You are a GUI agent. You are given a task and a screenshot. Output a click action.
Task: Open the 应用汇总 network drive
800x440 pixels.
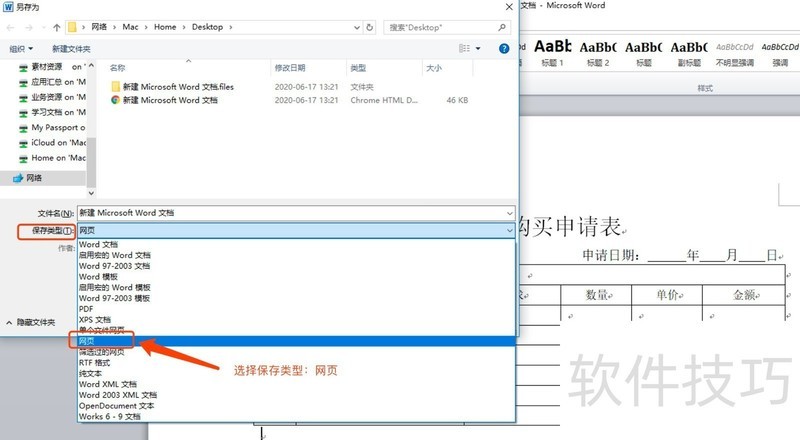coord(52,82)
